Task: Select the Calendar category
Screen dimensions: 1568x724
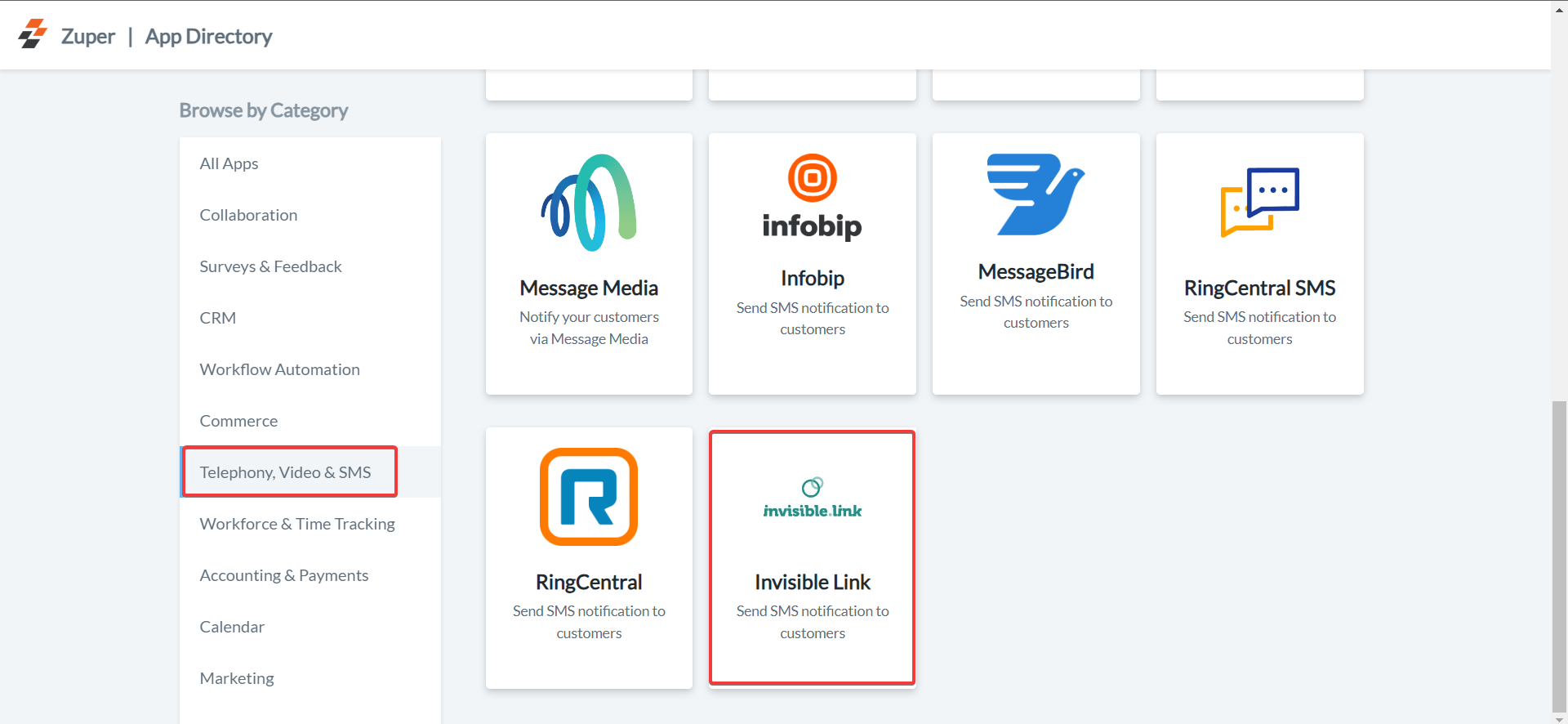Action: (x=310, y=627)
